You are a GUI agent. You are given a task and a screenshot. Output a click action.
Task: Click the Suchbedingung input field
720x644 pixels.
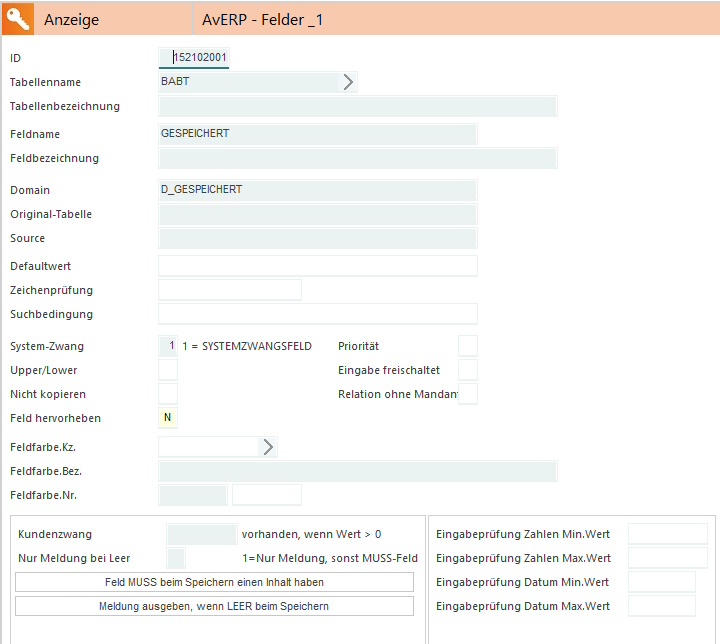[x=317, y=314]
